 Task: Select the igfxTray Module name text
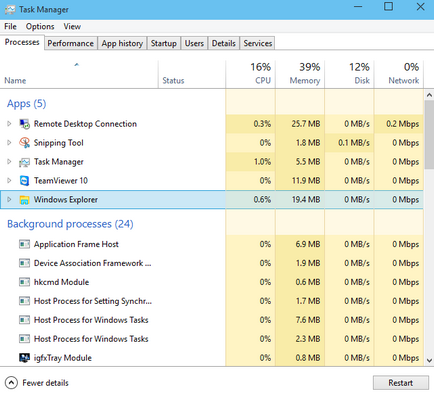tap(63, 358)
